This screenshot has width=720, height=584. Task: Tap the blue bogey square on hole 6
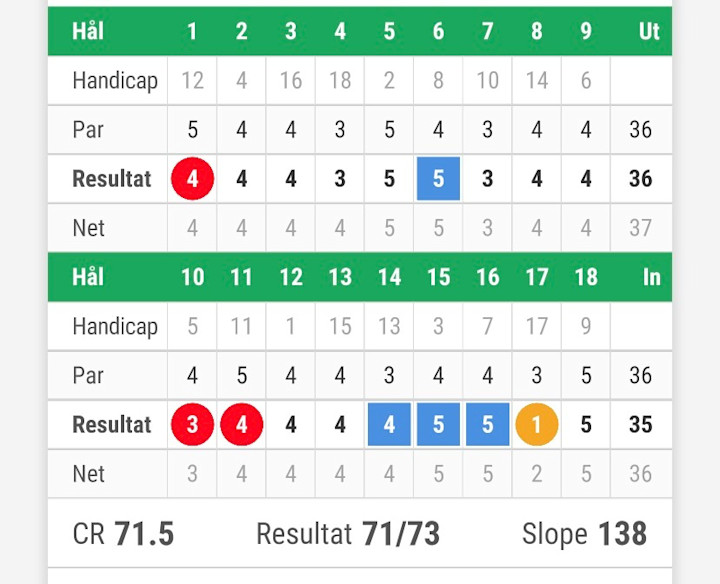[439, 179]
